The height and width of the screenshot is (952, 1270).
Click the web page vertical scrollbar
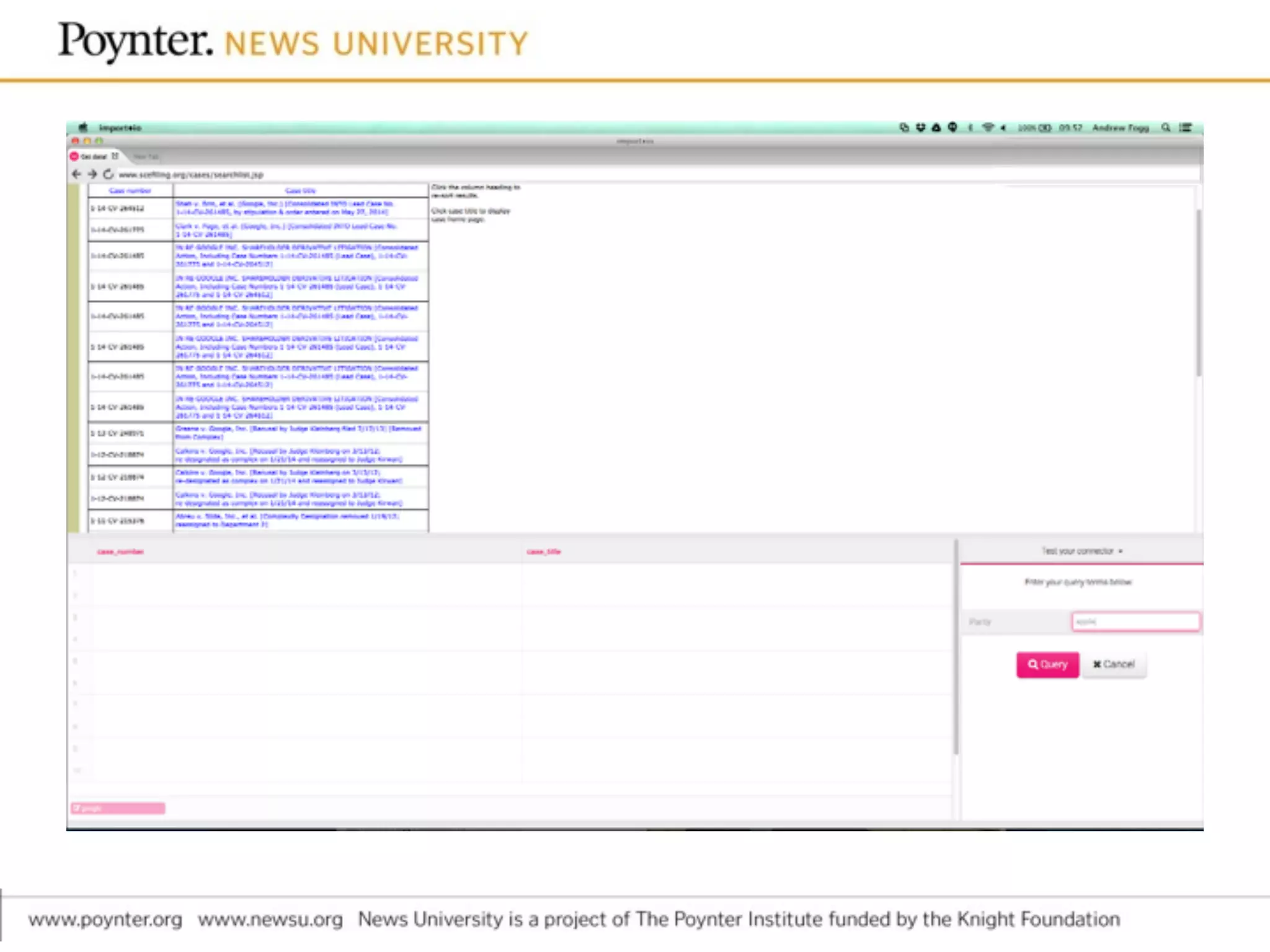point(1199,291)
